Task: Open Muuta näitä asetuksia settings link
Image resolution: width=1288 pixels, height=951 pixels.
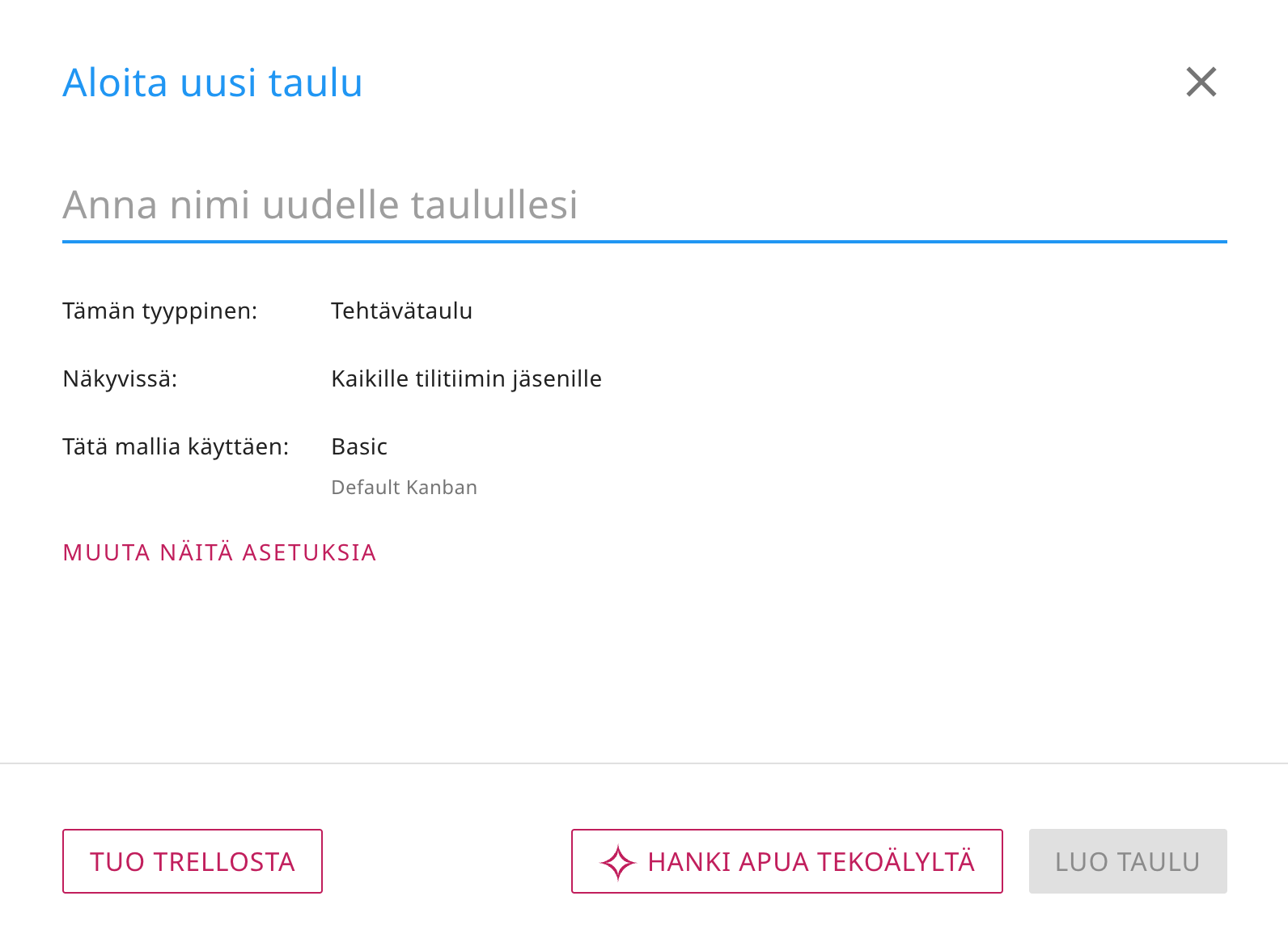Action: coord(219,552)
